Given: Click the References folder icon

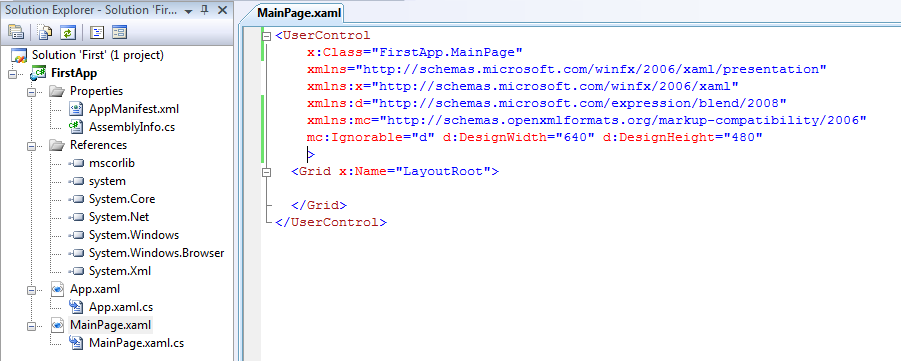Looking at the screenshot, I should click(57, 145).
